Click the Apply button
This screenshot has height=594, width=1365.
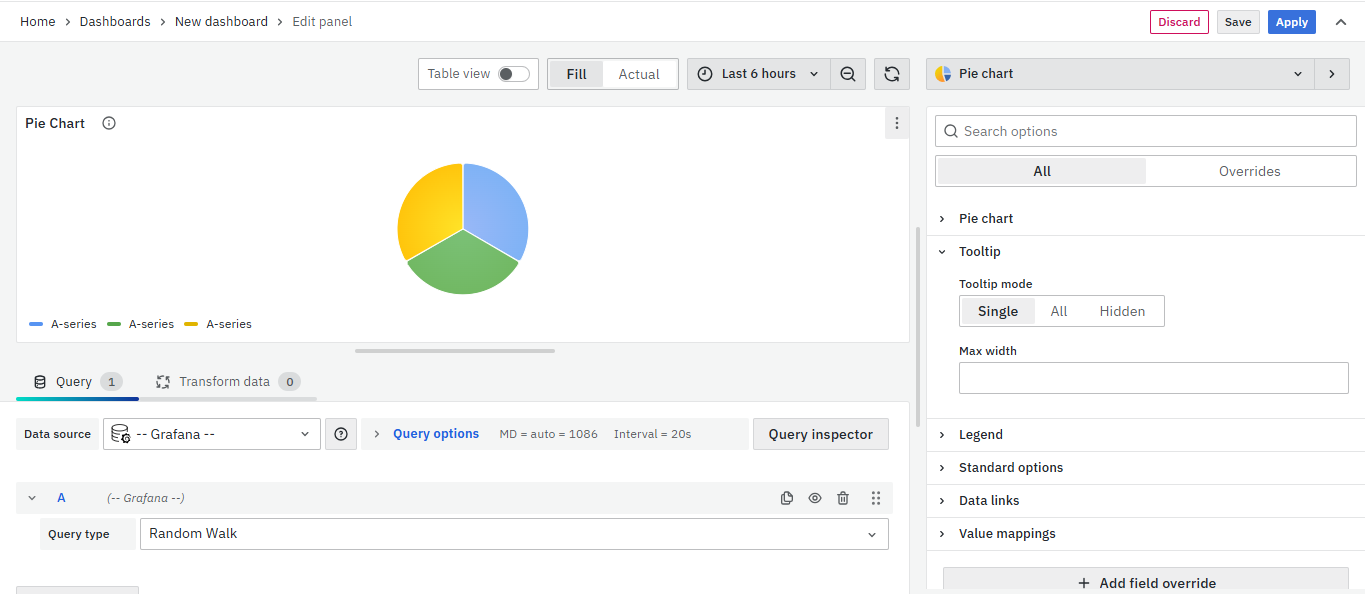pyautogui.click(x=1291, y=22)
